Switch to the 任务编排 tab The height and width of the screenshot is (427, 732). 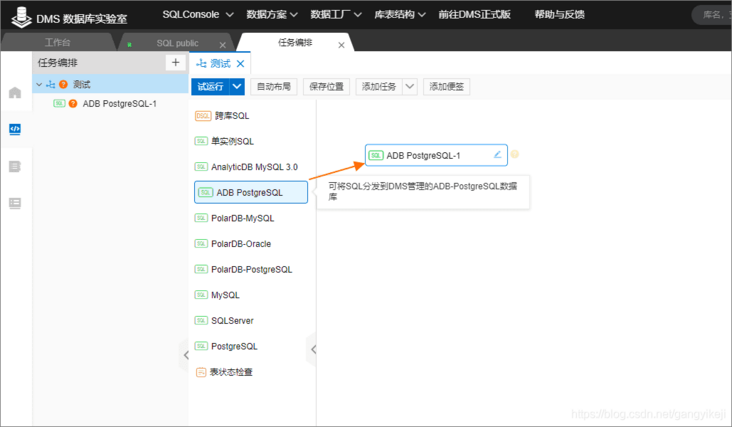click(x=295, y=42)
